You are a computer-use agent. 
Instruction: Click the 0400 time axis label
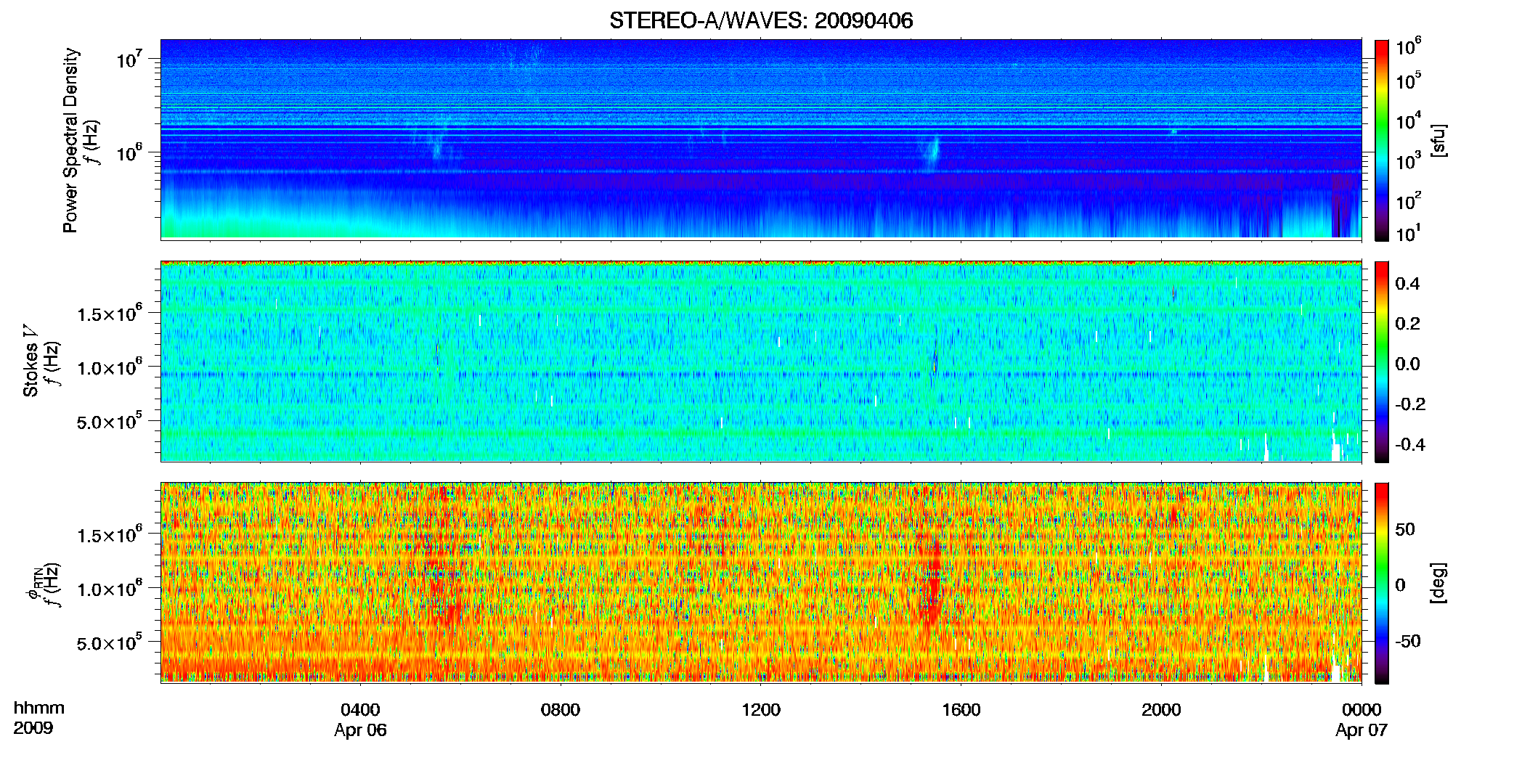pos(360,710)
